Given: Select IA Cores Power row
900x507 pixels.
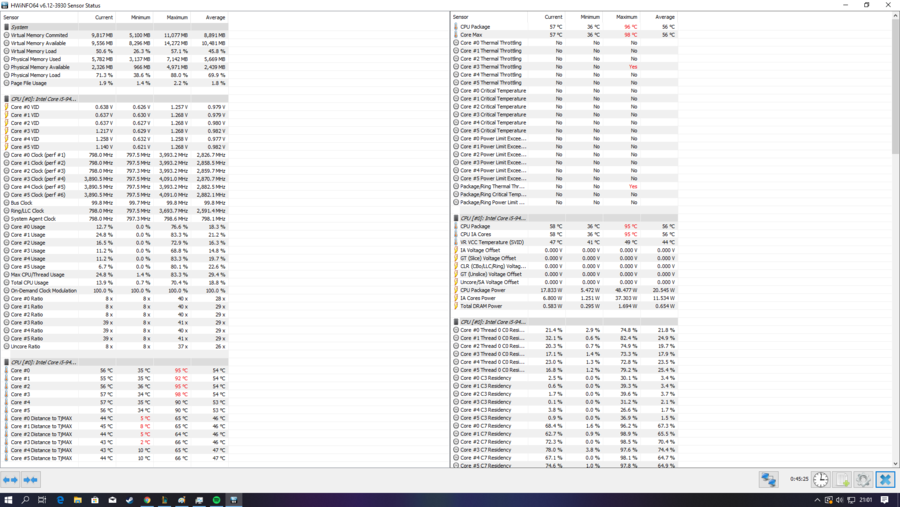Looking at the screenshot, I should (565, 298).
